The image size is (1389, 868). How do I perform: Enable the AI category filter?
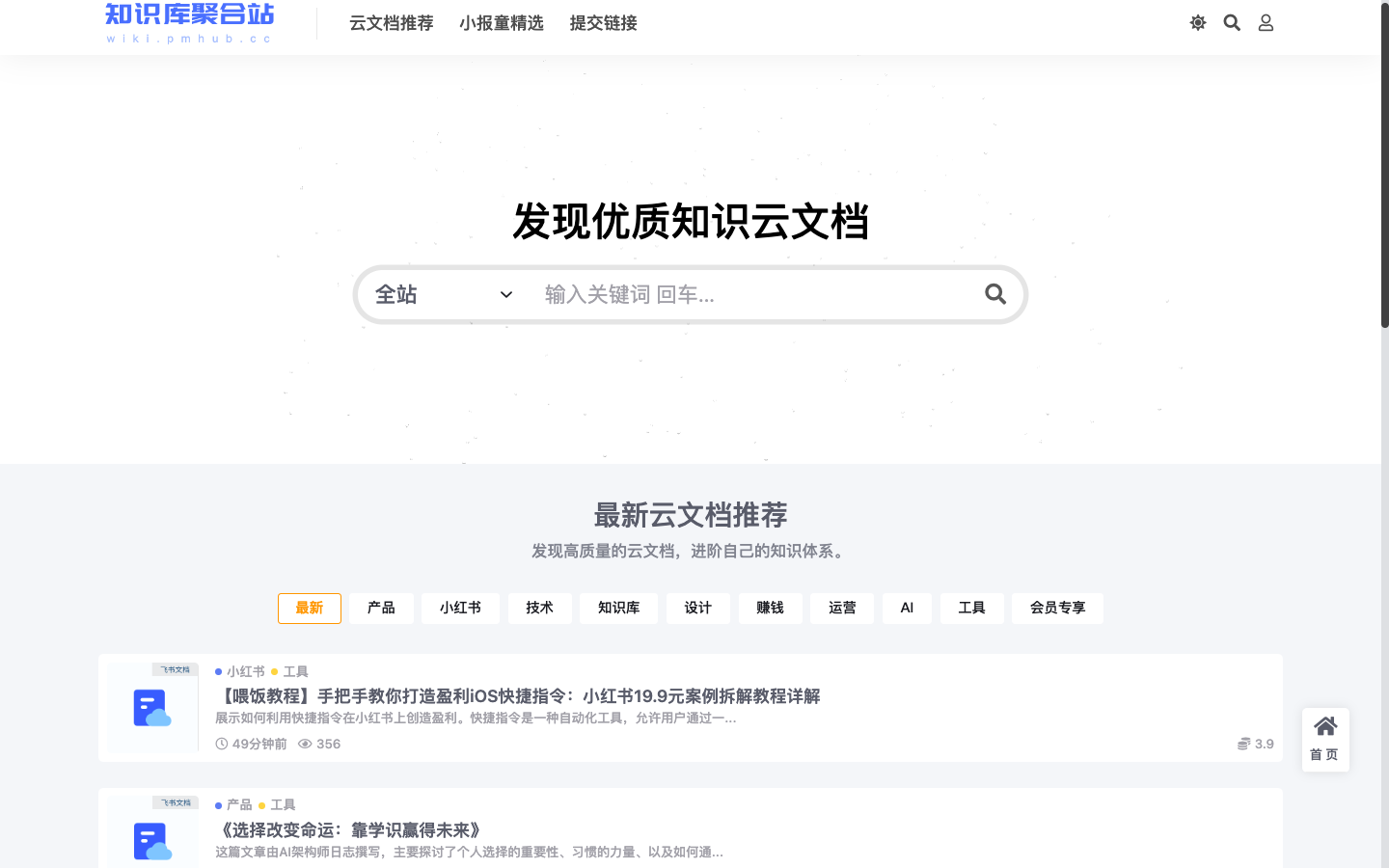[x=907, y=608]
